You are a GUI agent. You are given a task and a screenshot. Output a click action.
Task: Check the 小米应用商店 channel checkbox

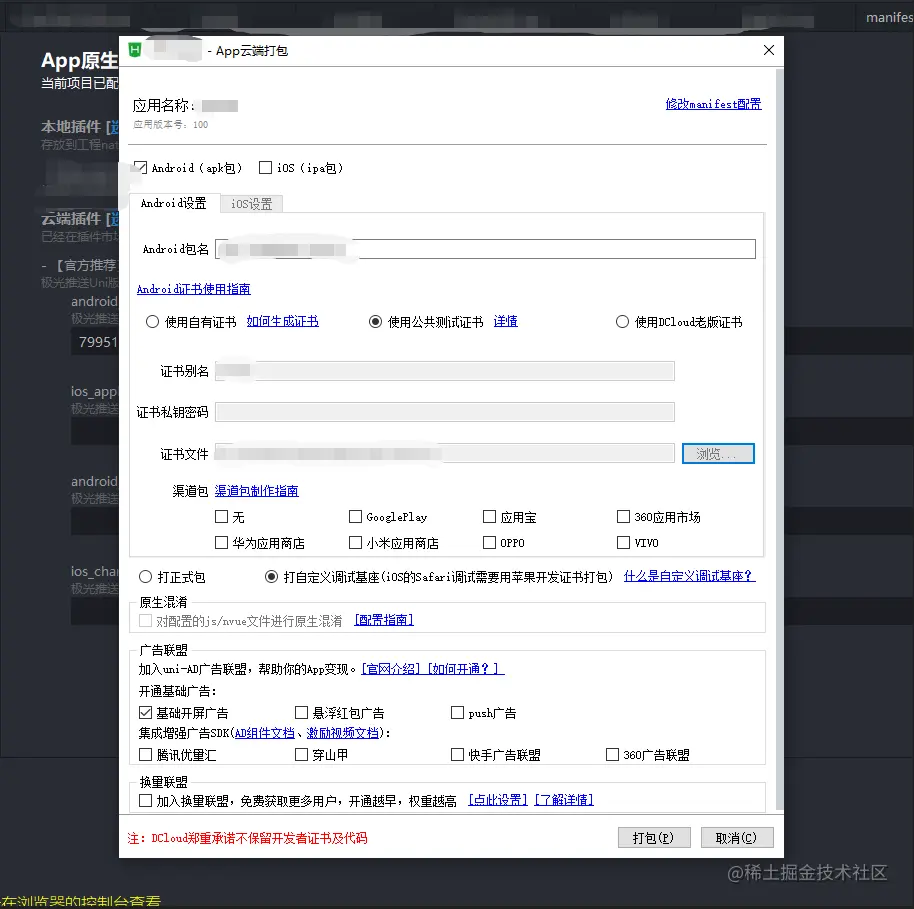point(355,543)
